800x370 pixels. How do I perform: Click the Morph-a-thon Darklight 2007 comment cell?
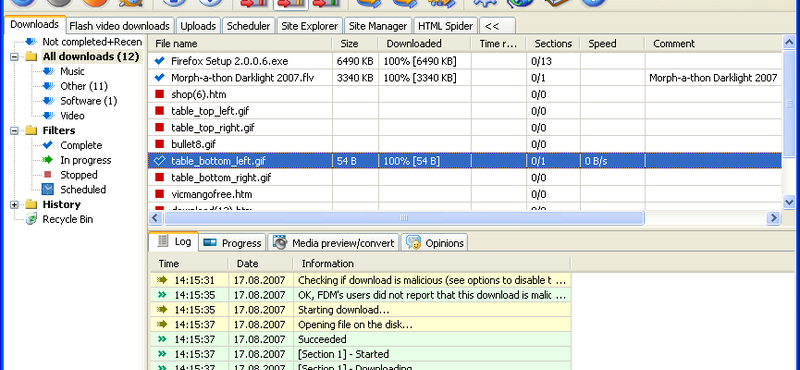pyautogui.click(x=713, y=78)
